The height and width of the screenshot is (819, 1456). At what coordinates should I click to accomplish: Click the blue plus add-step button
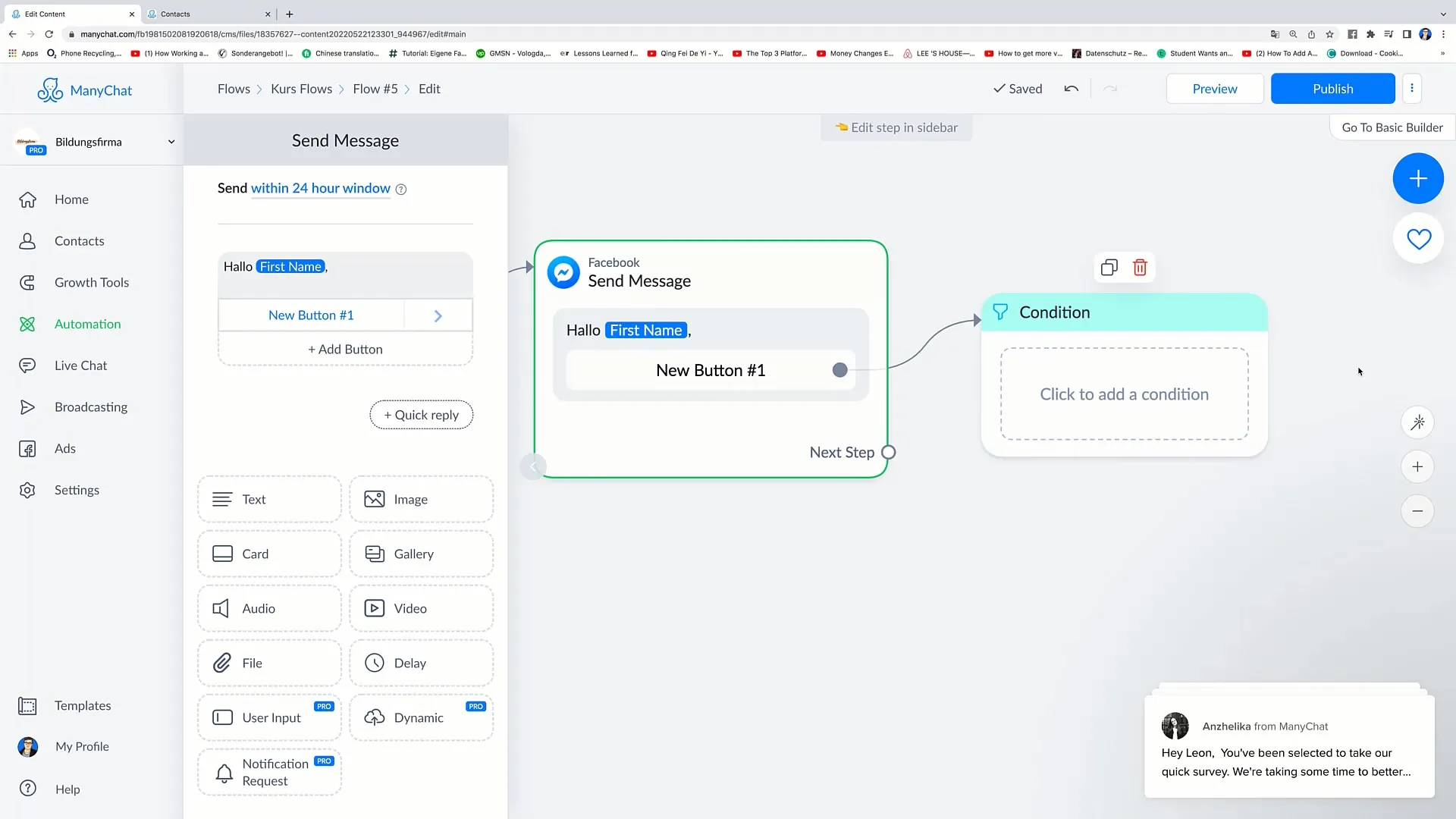1417,178
